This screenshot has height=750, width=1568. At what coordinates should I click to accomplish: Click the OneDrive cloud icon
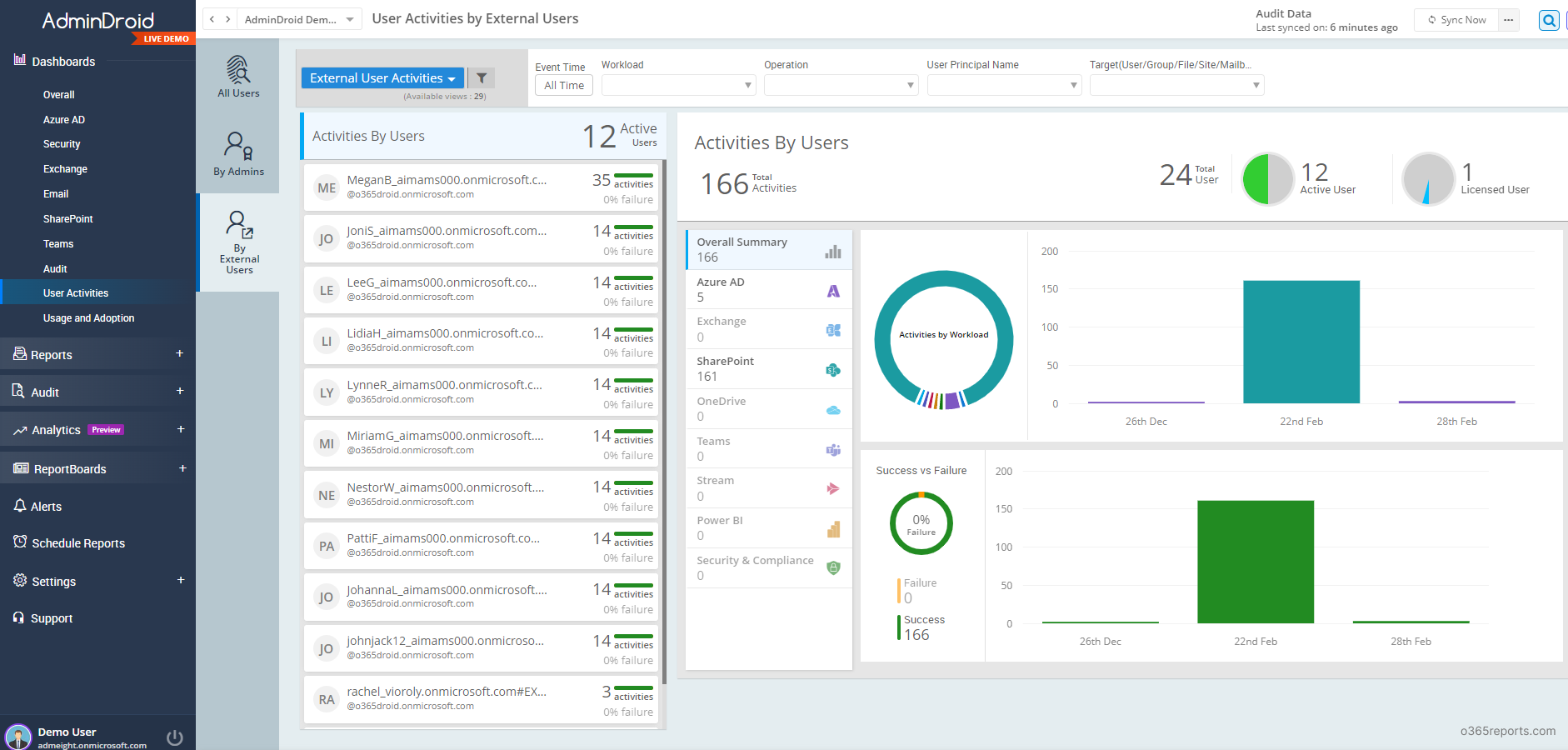pyautogui.click(x=833, y=410)
